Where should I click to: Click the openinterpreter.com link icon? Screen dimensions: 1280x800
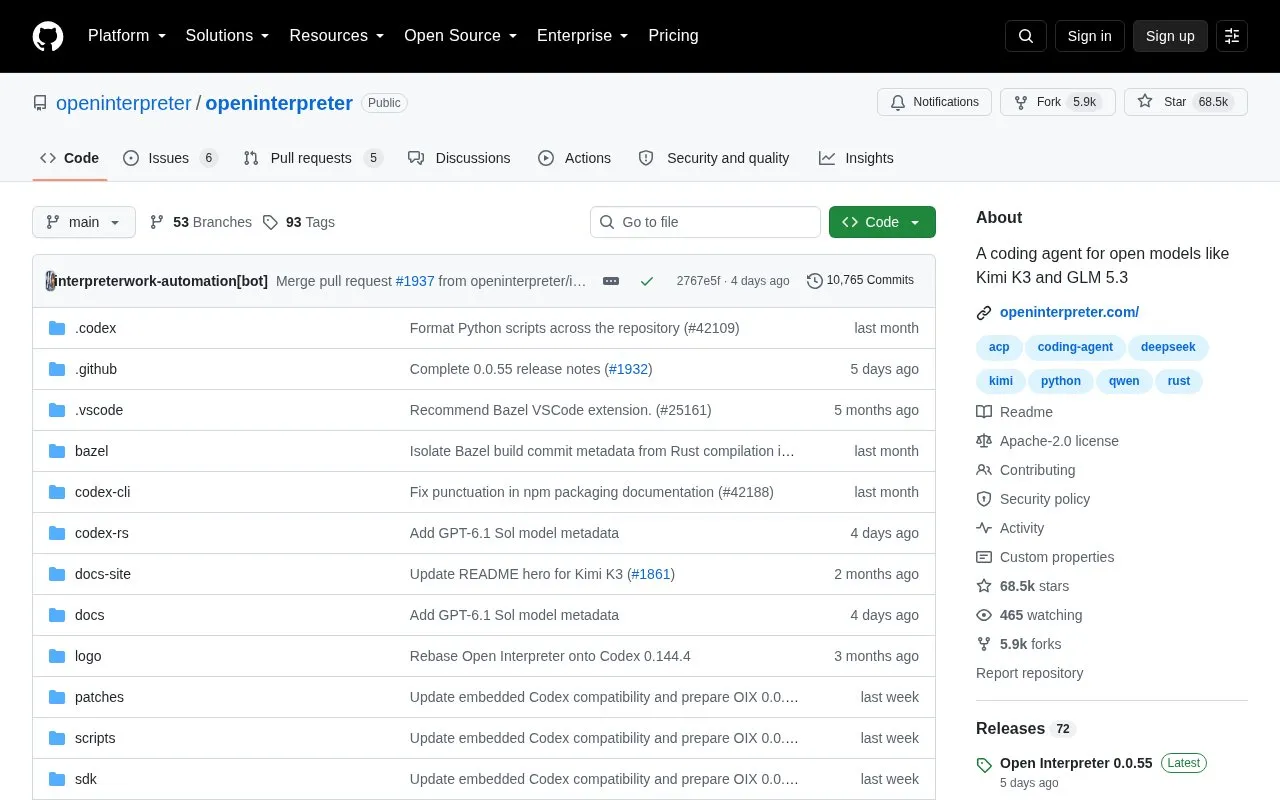pos(984,313)
